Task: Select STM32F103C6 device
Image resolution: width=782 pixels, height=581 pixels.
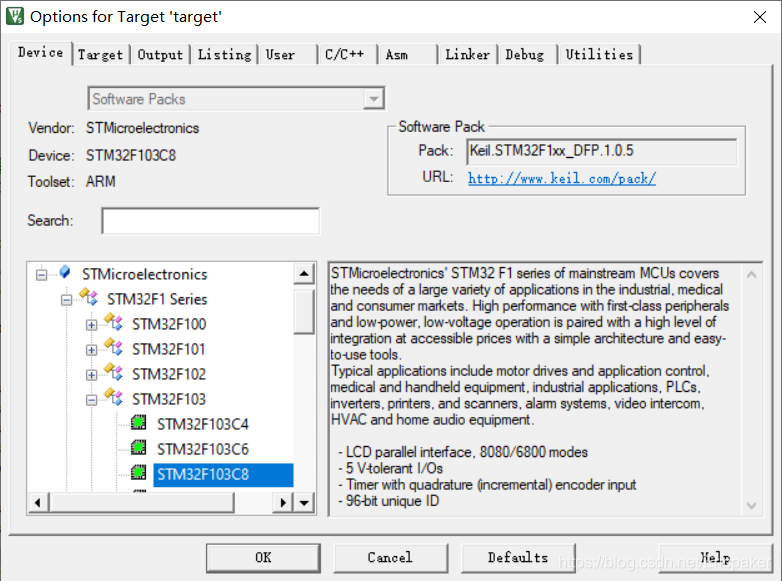Action: tap(202, 449)
